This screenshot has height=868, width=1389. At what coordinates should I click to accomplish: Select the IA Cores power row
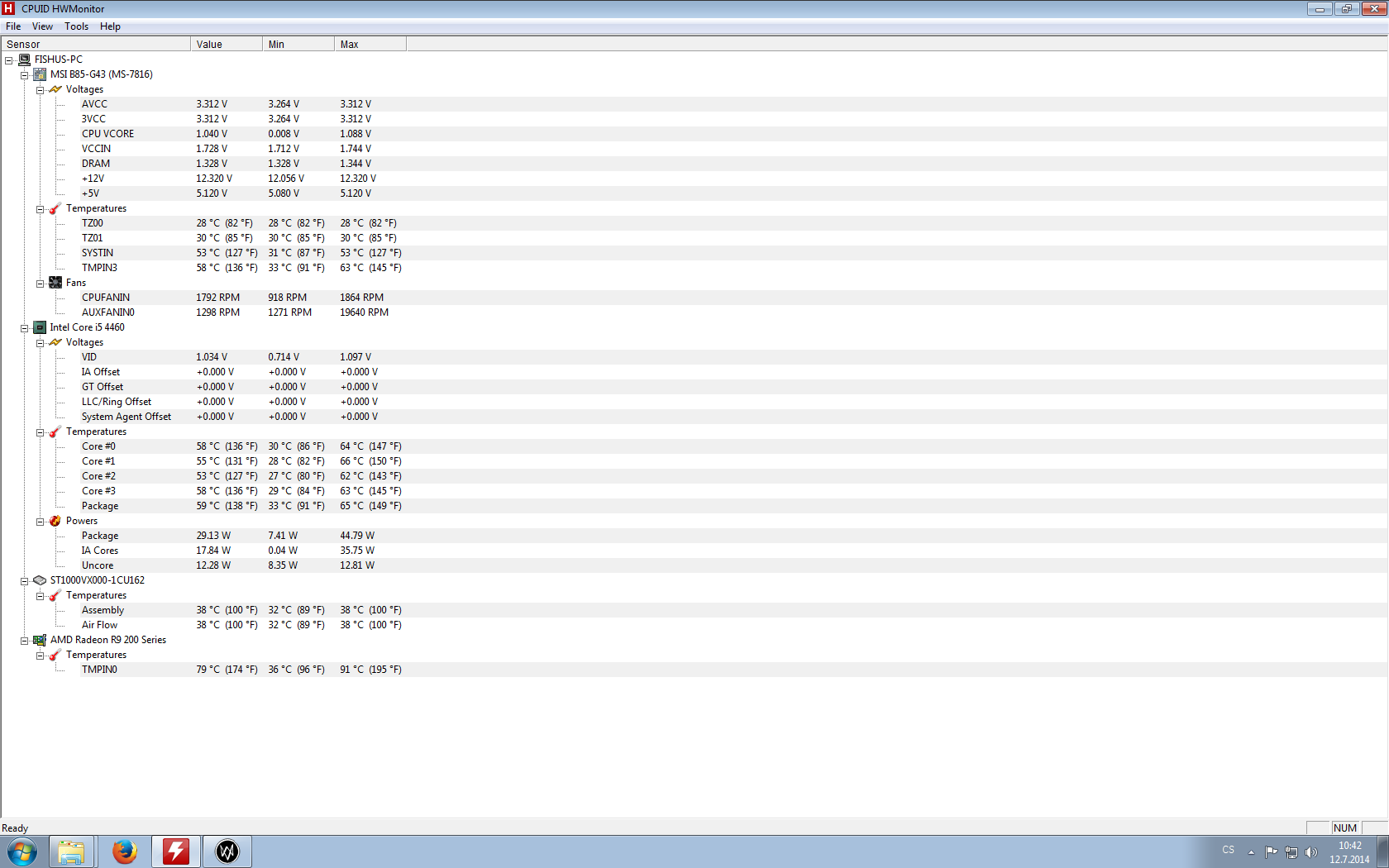tap(734, 551)
